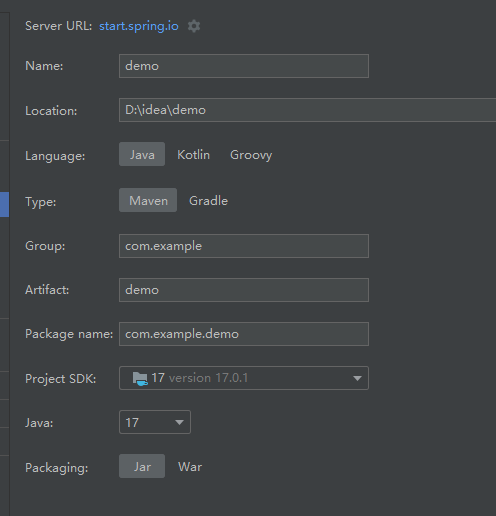Click the Group field com.example
Image resolution: width=496 pixels, height=516 pixels.
click(x=244, y=246)
